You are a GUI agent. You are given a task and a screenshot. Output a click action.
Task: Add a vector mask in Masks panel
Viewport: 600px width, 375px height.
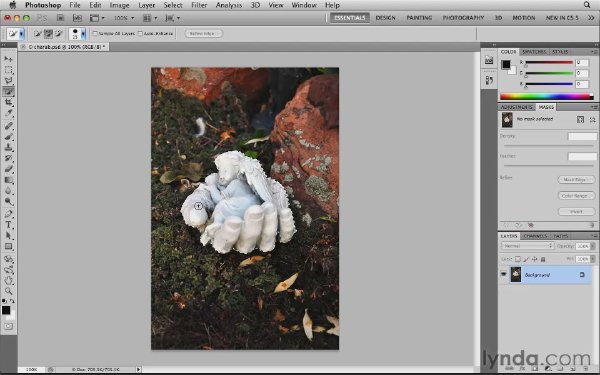tap(592, 120)
